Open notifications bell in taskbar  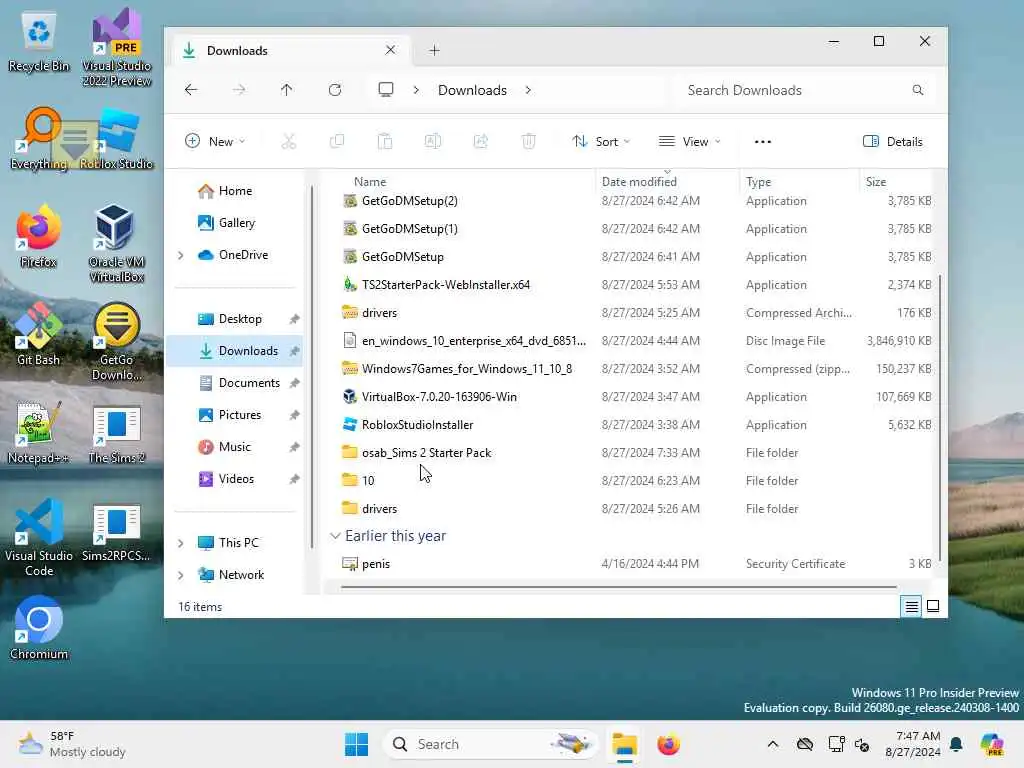pyautogui.click(x=956, y=744)
